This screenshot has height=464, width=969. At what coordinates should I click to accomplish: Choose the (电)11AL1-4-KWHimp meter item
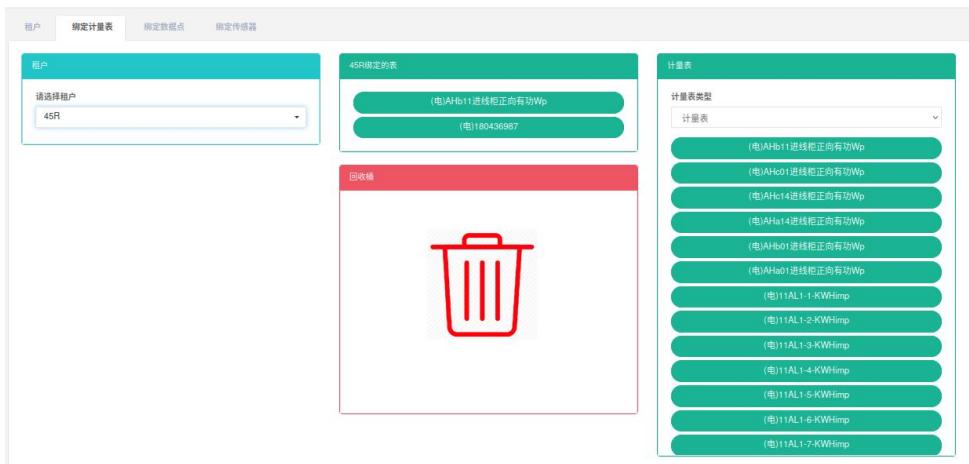[x=806, y=370]
